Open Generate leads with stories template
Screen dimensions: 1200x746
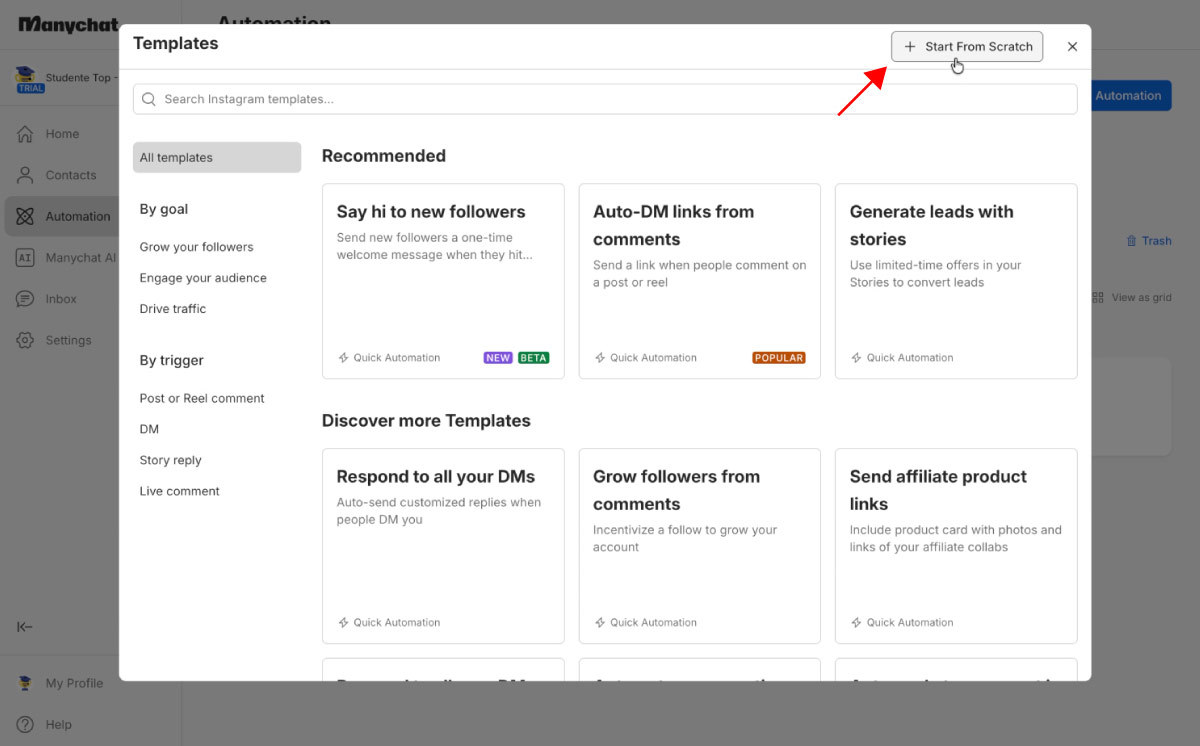pyautogui.click(x=956, y=281)
